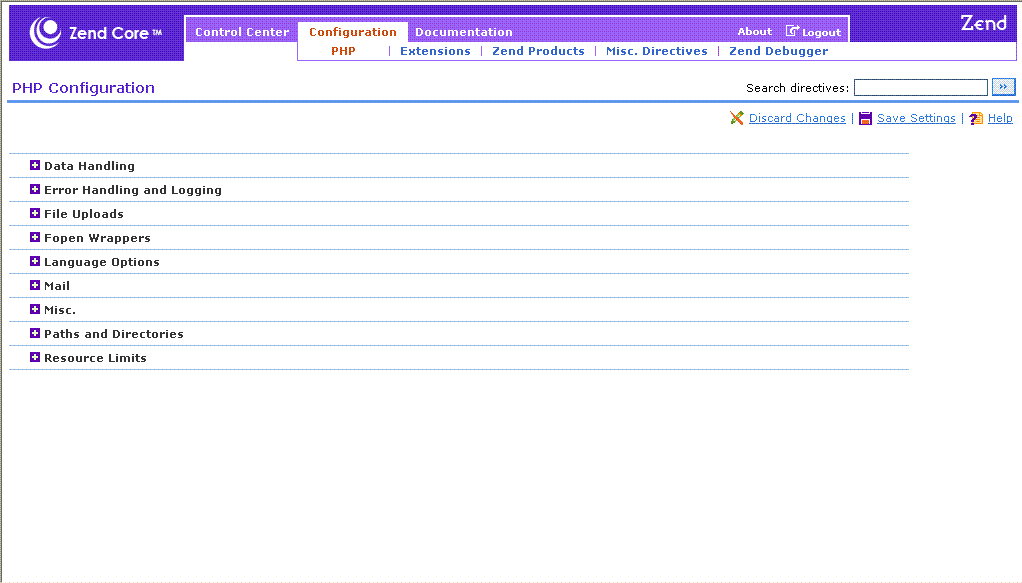This screenshot has width=1022, height=583.
Task: Click the About link
Action: 754,31
